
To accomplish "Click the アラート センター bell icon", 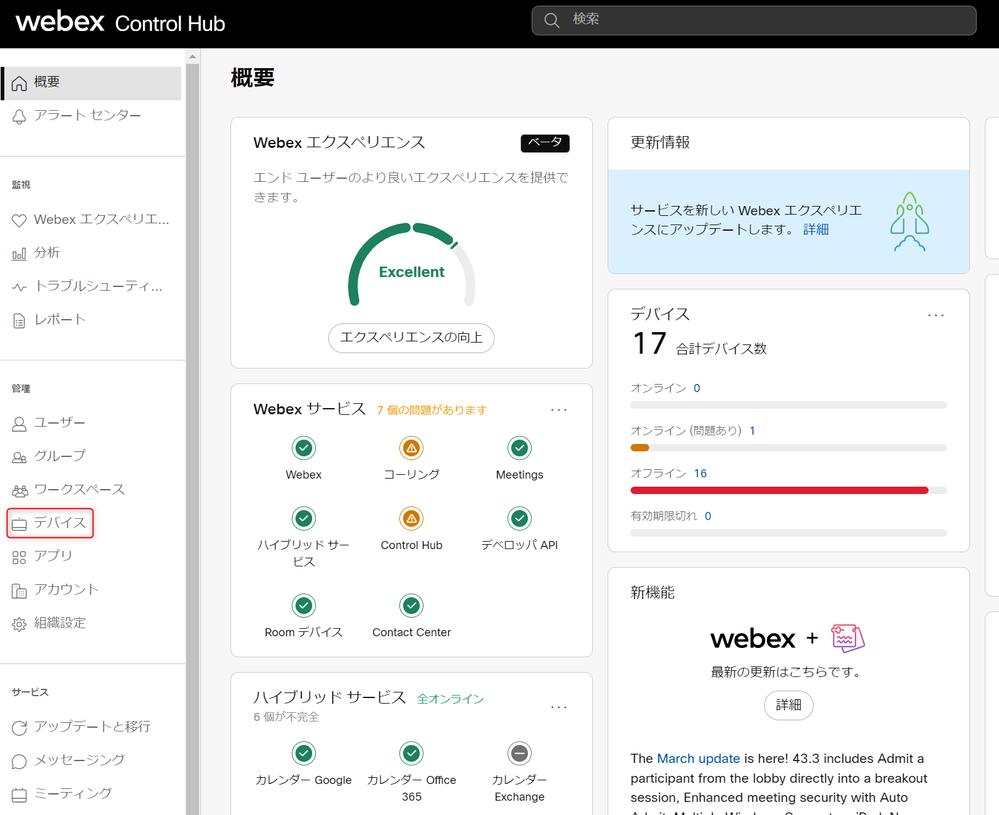I will click(19, 116).
